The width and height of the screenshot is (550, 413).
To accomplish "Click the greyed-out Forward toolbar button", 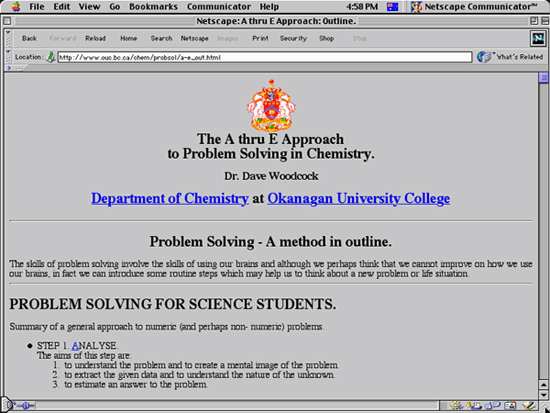I will click(62, 38).
